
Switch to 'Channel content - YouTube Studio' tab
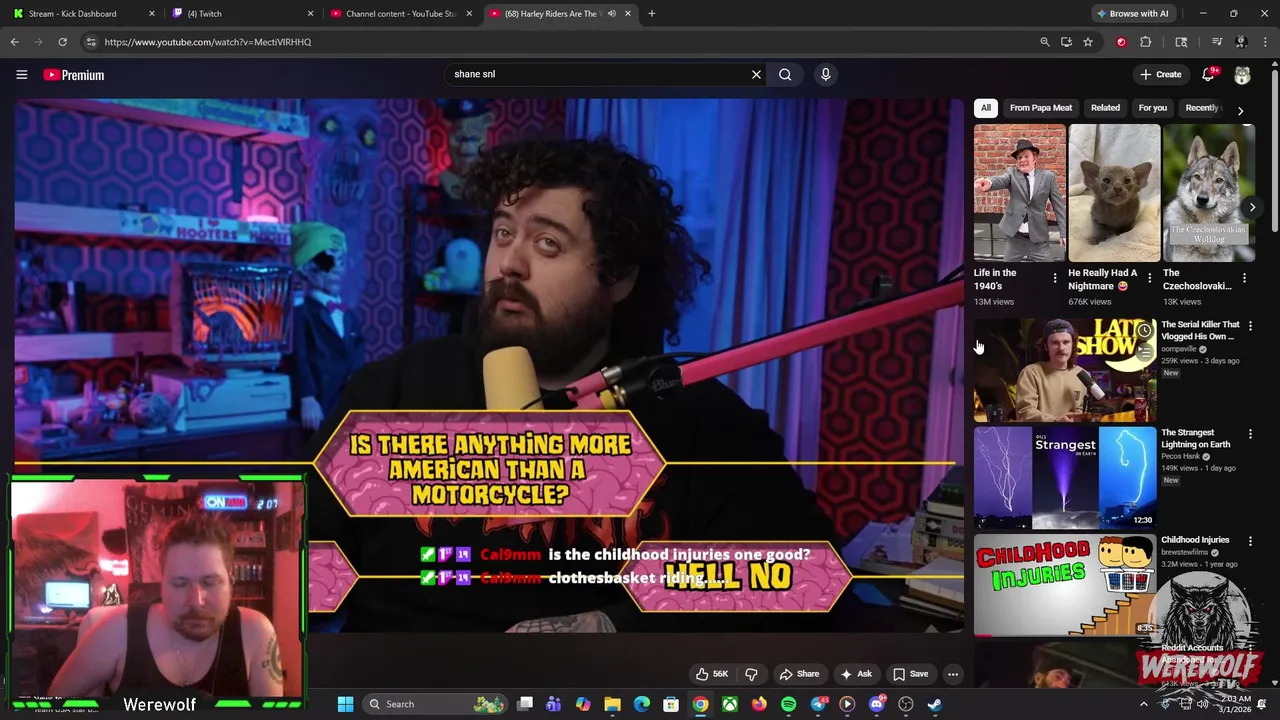(401, 14)
